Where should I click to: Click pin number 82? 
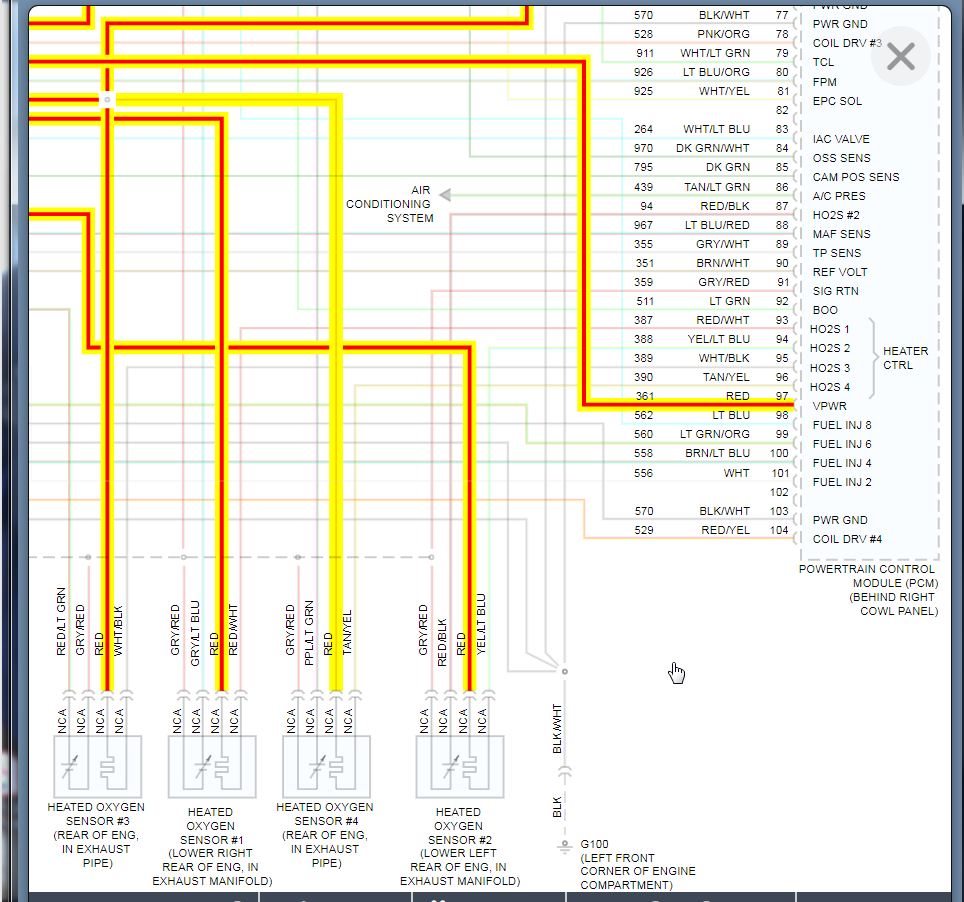click(781, 110)
